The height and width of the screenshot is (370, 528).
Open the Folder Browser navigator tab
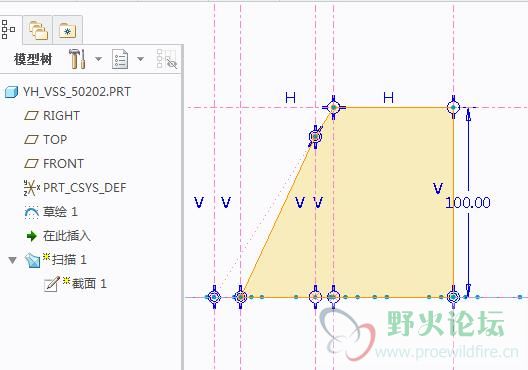tap(37, 30)
